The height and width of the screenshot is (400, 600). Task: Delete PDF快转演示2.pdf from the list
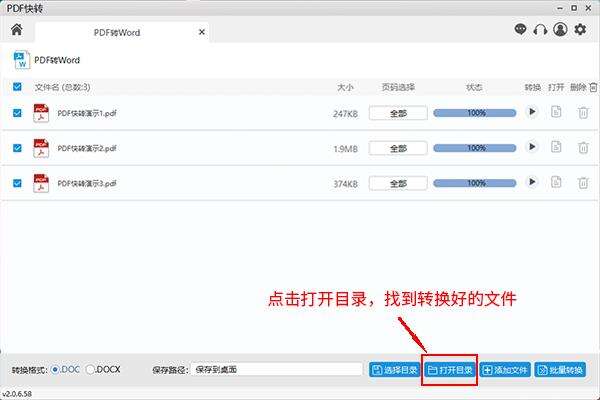tap(583, 148)
